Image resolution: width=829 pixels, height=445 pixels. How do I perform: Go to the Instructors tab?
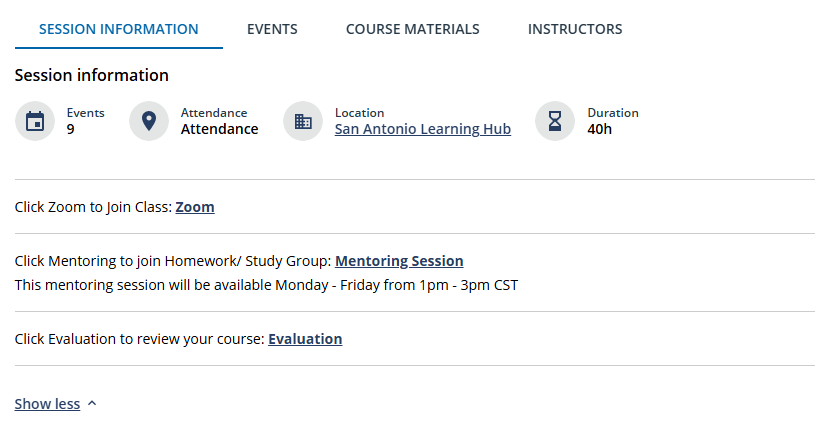point(575,29)
